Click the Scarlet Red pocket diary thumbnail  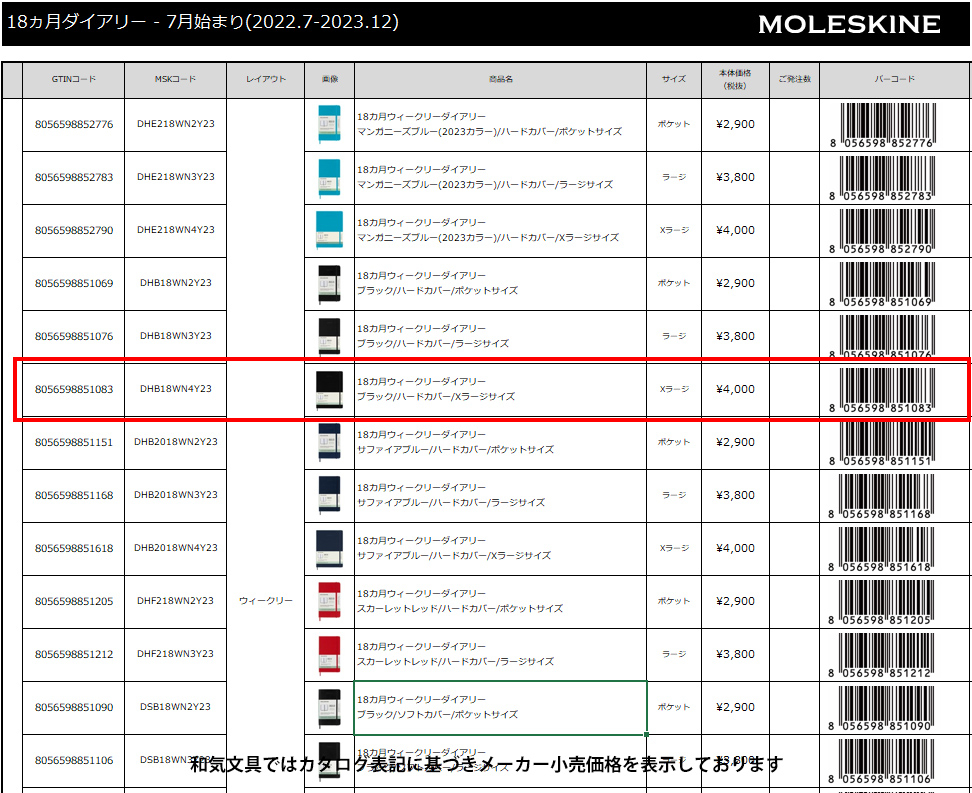329,601
